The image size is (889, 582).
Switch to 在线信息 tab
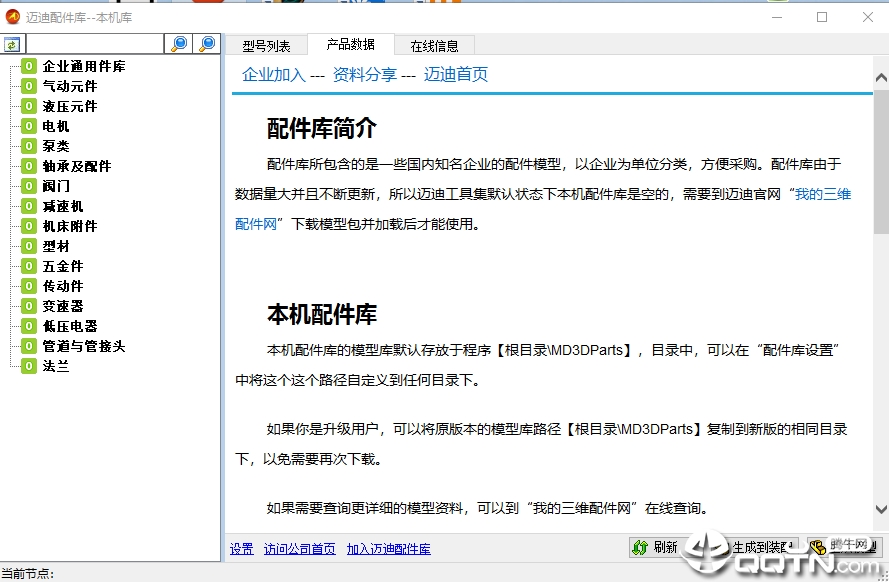[434, 46]
